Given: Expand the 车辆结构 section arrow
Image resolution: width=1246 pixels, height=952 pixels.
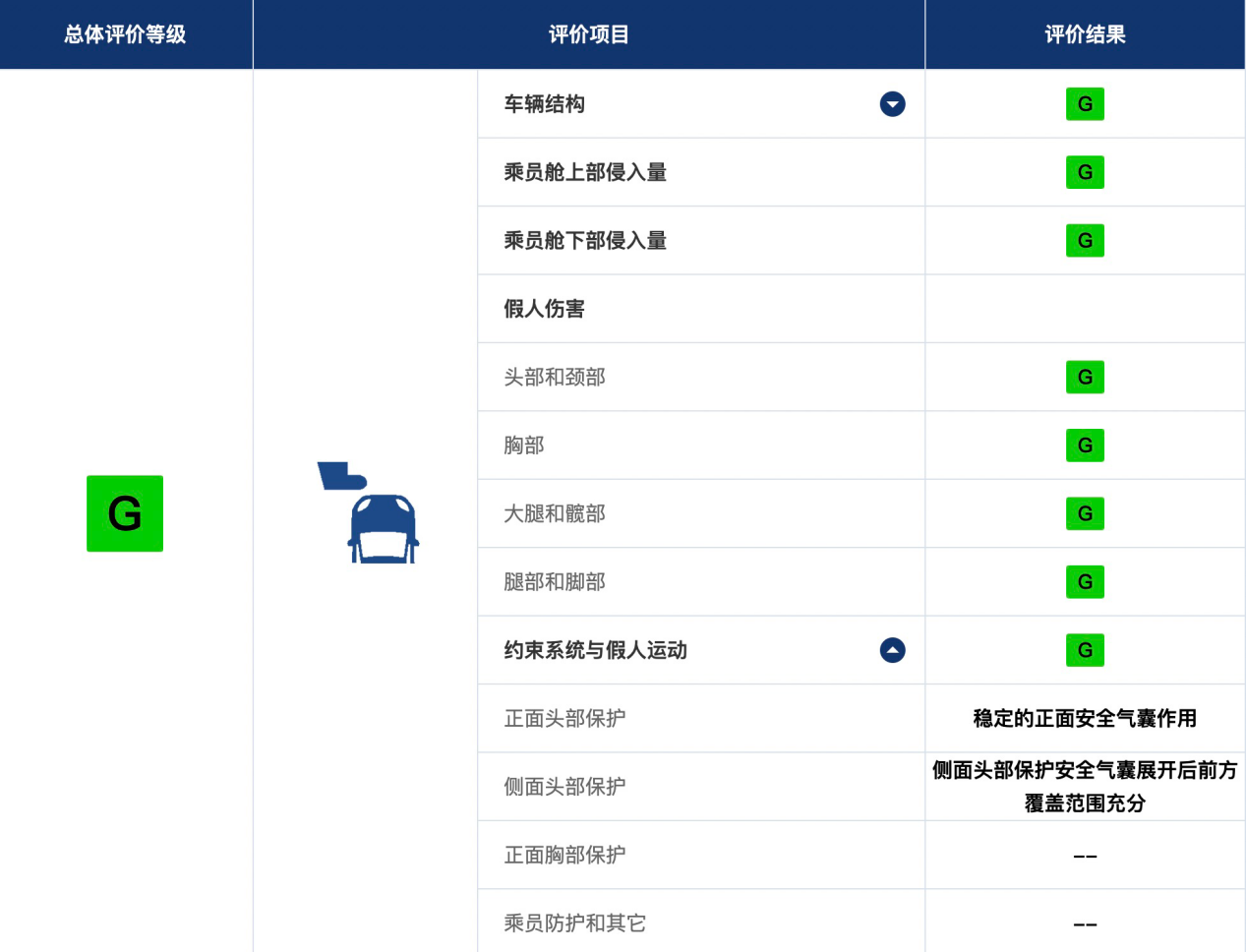Looking at the screenshot, I should (892, 104).
